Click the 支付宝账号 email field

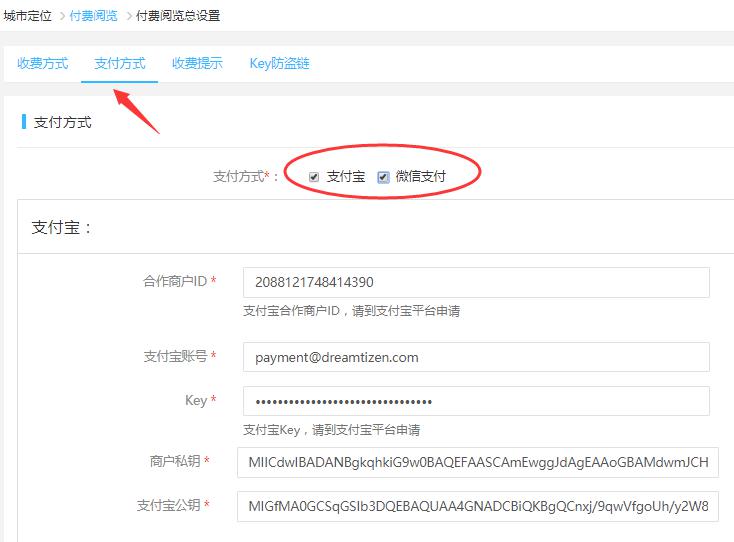475,357
